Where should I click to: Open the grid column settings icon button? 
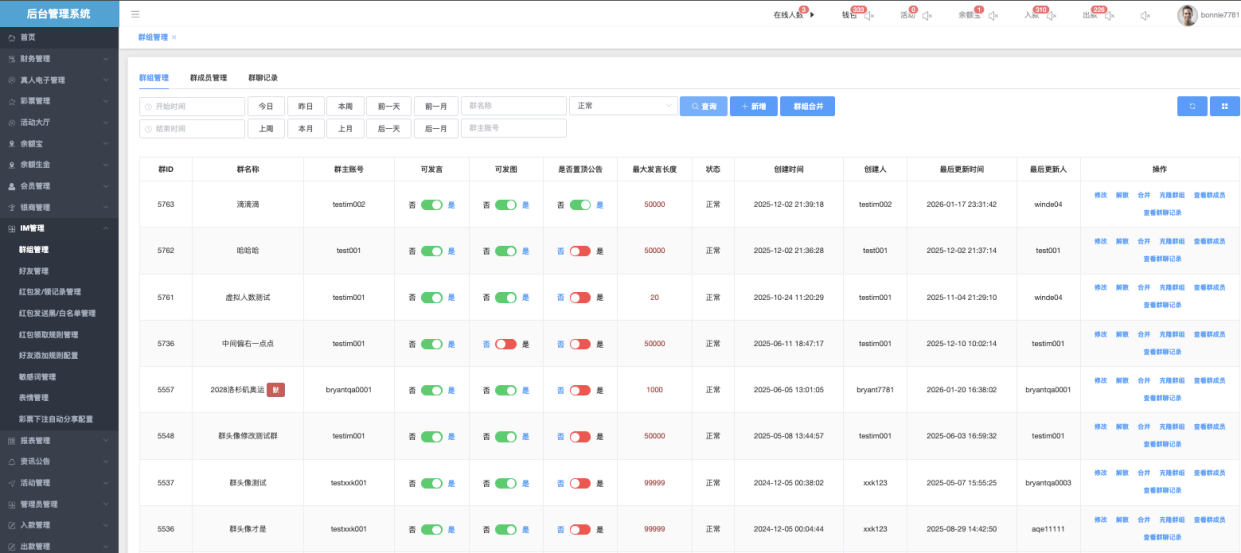coord(1224,106)
